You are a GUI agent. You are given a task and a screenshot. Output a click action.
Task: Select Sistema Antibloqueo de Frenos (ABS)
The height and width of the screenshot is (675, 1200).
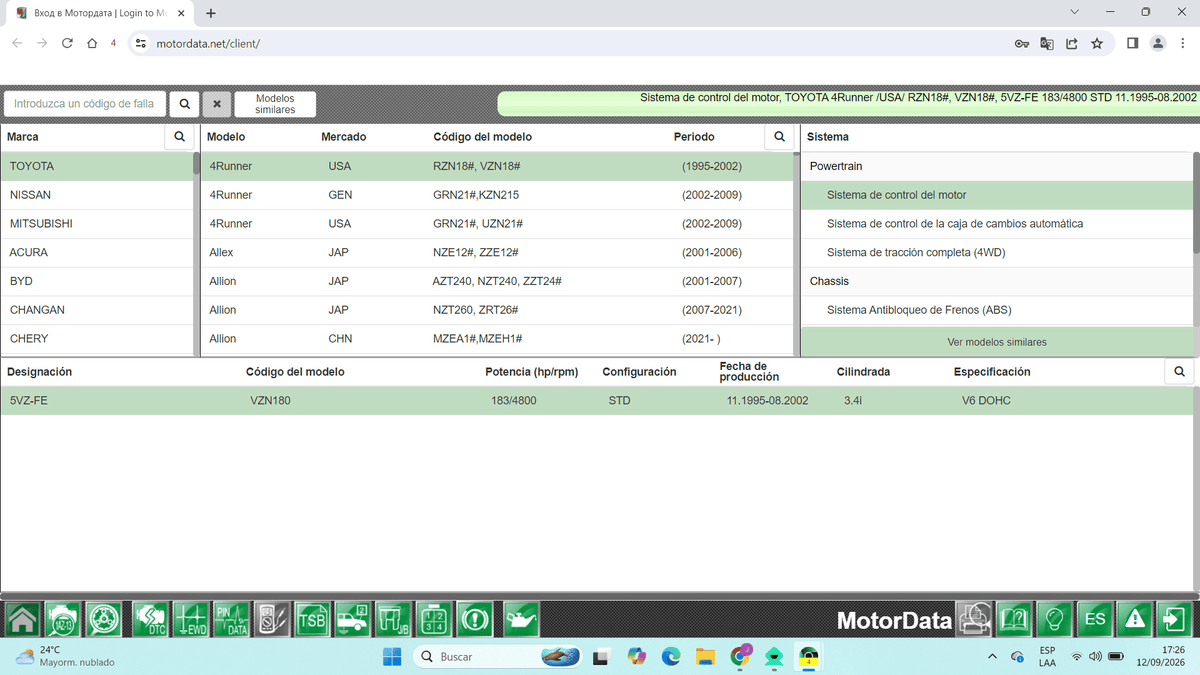[997, 310]
